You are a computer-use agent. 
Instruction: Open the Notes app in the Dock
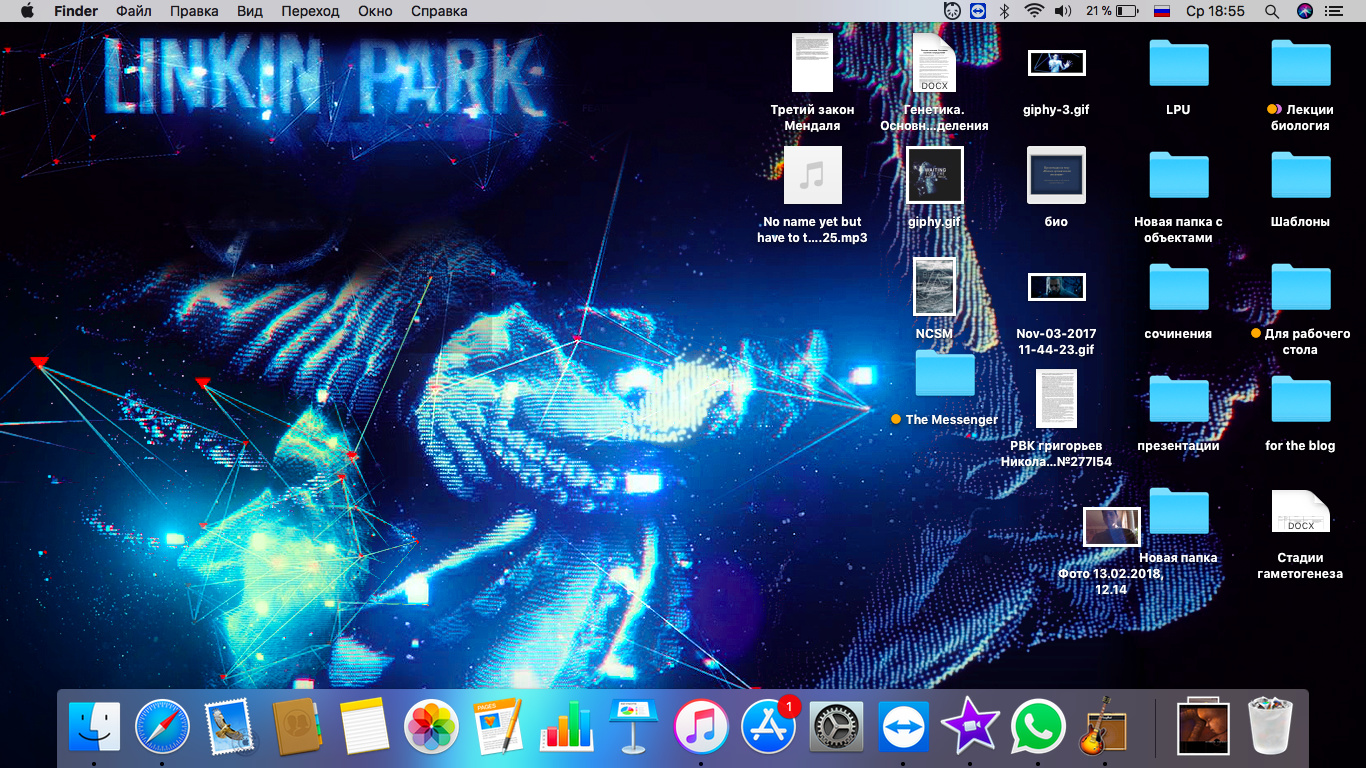pos(363,726)
